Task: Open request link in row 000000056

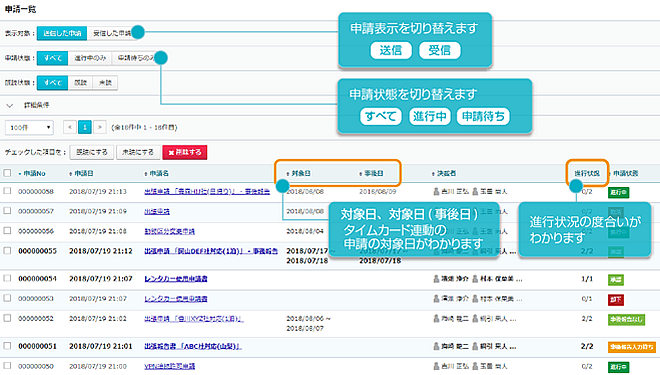Action: [x=170, y=231]
